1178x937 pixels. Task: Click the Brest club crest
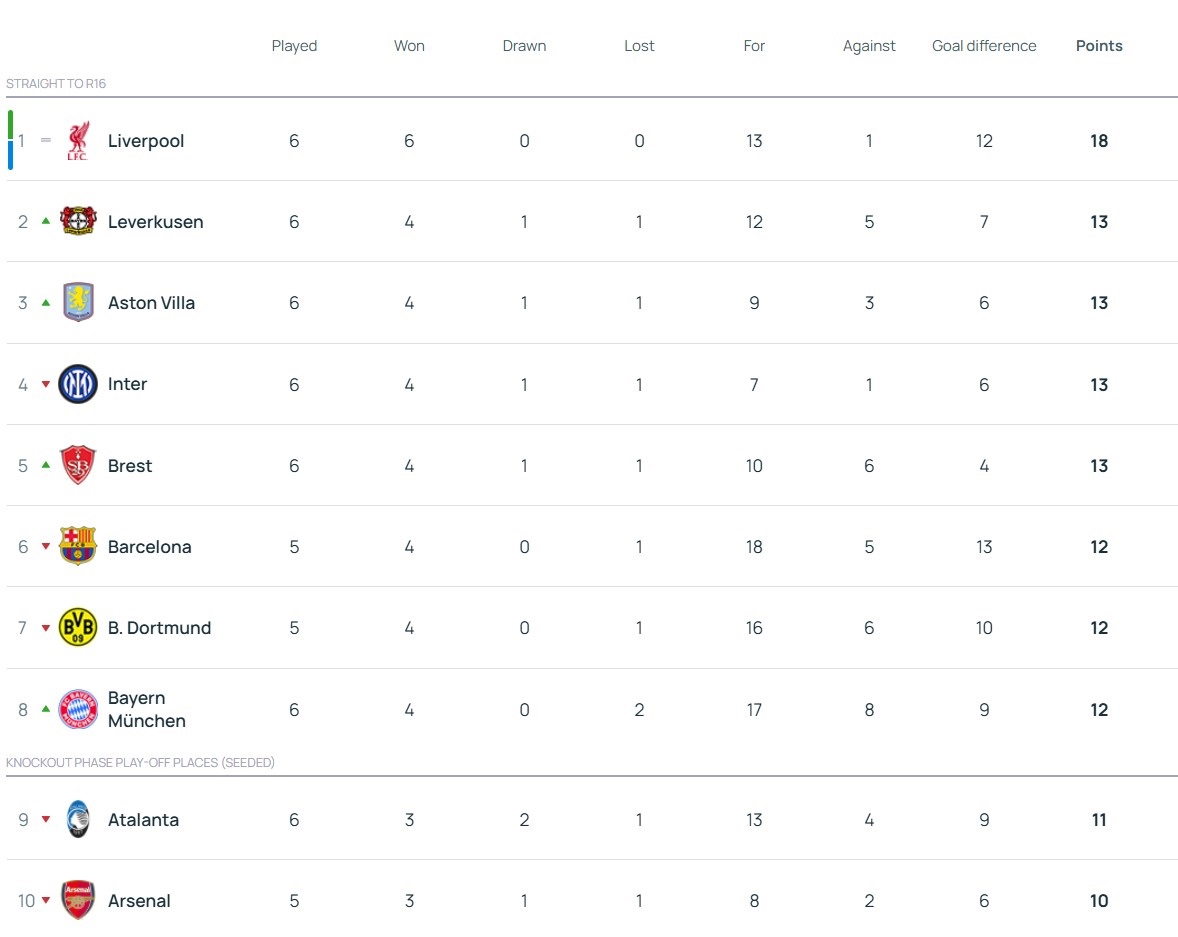click(78, 466)
